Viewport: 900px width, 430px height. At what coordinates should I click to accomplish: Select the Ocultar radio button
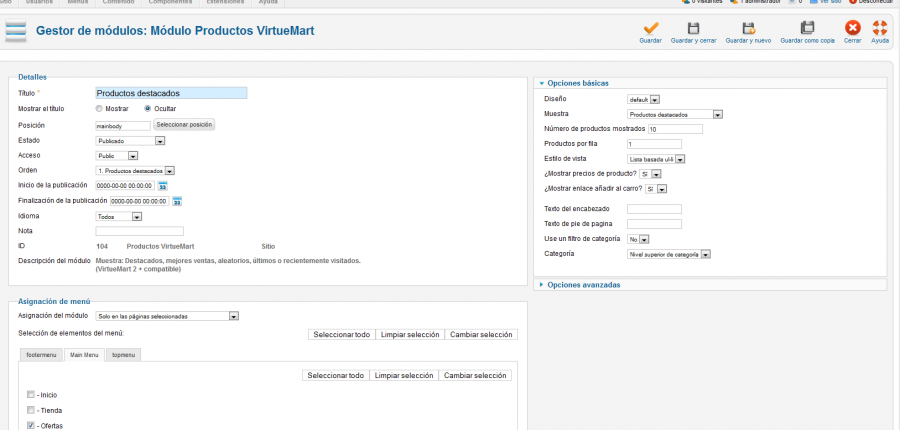click(x=148, y=109)
